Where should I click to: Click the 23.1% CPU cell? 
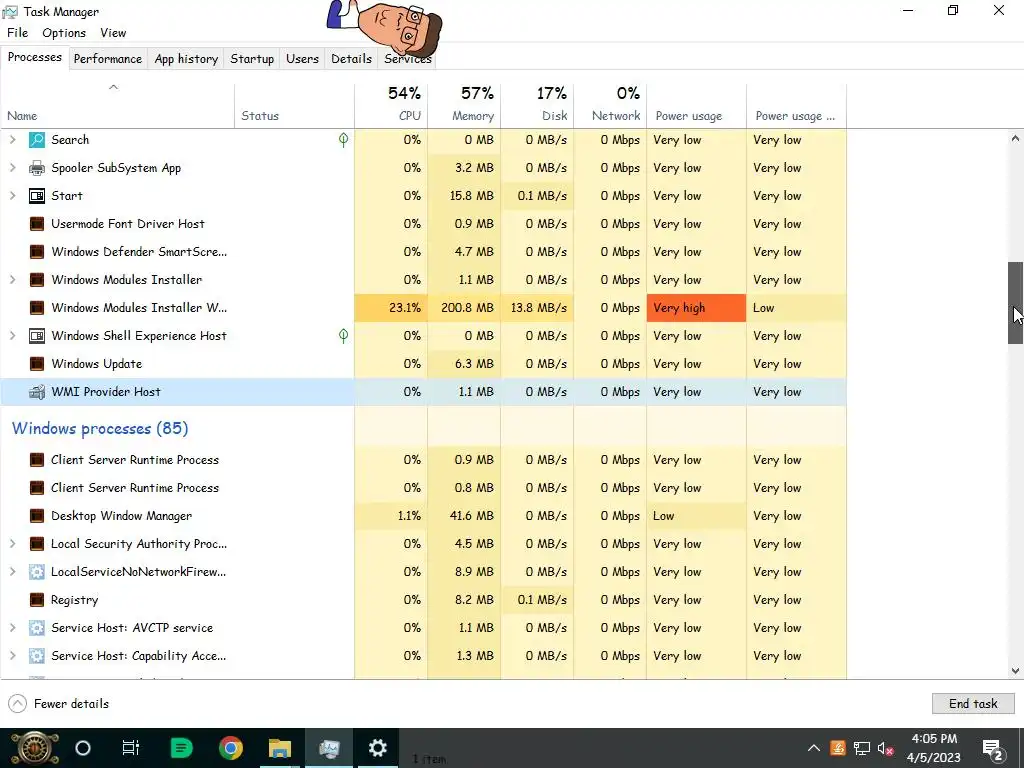coord(391,308)
